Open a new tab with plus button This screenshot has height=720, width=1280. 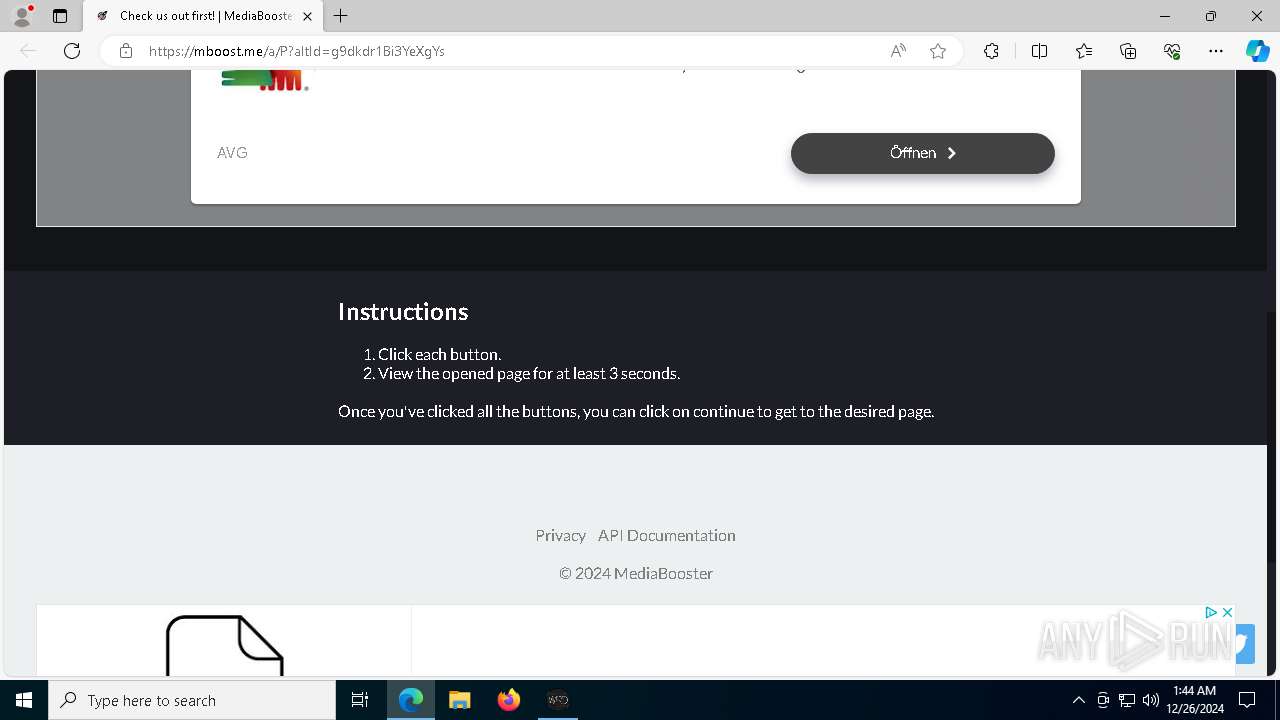click(341, 16)
